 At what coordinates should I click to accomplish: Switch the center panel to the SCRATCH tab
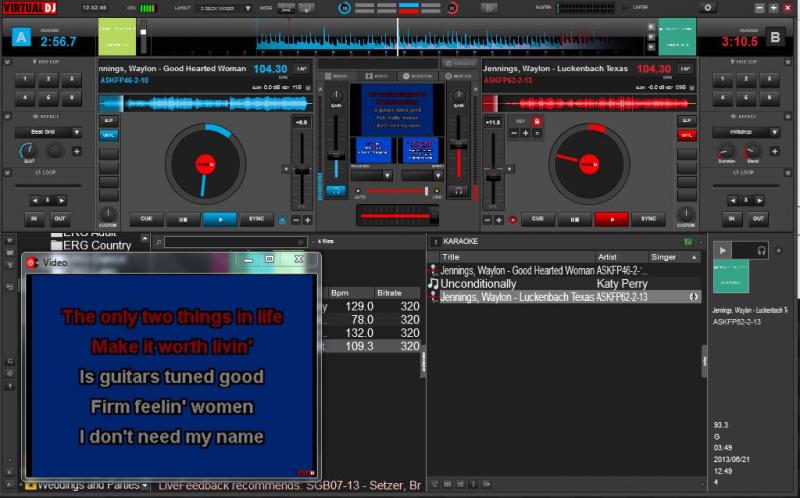click(x=417, y=76)
